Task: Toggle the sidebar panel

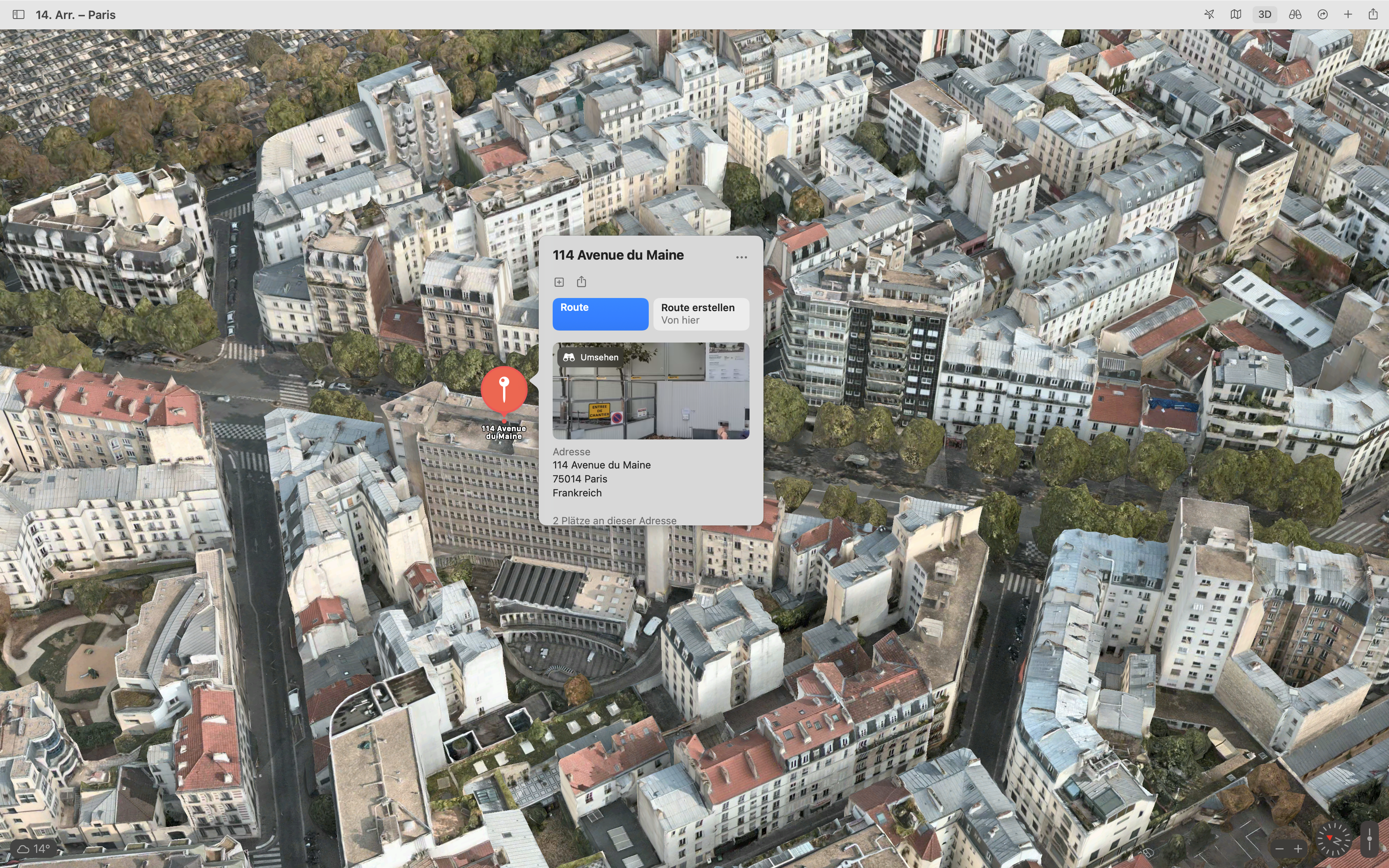Action: click(x=18, y=14)
